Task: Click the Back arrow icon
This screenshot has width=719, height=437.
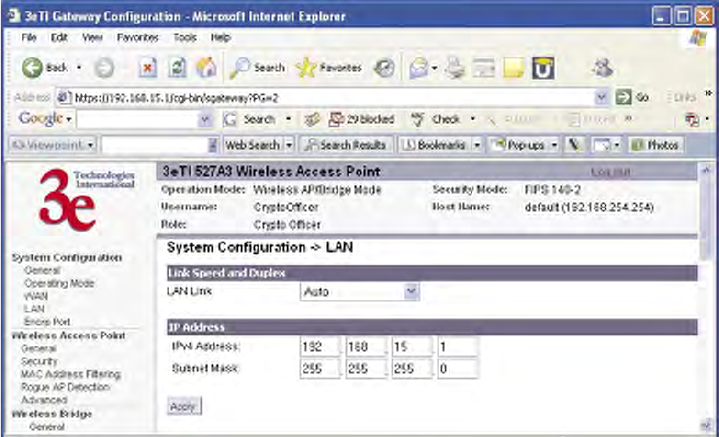Action: coord(32,68)
